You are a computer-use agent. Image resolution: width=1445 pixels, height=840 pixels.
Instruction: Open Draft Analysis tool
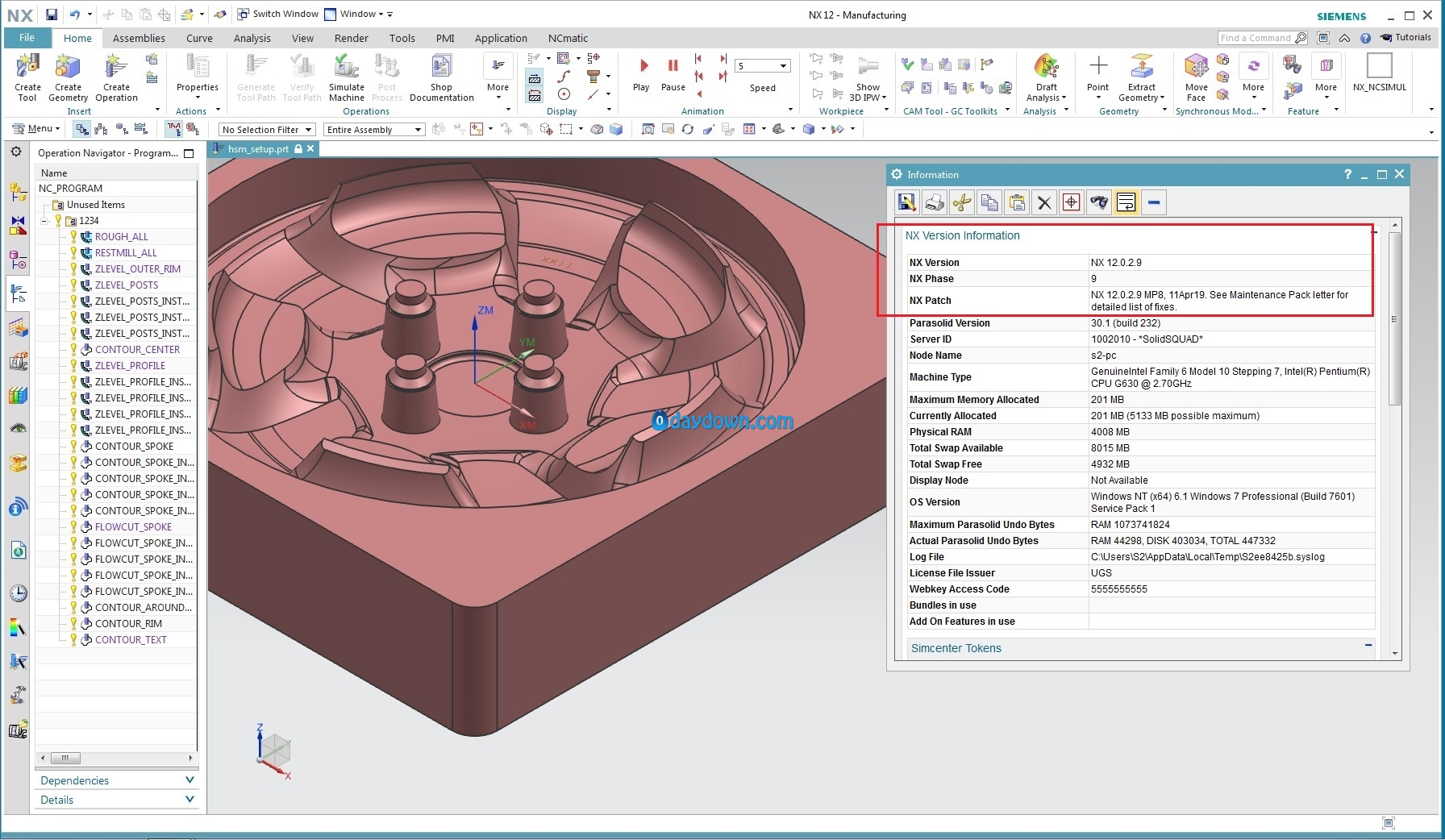1046,77
